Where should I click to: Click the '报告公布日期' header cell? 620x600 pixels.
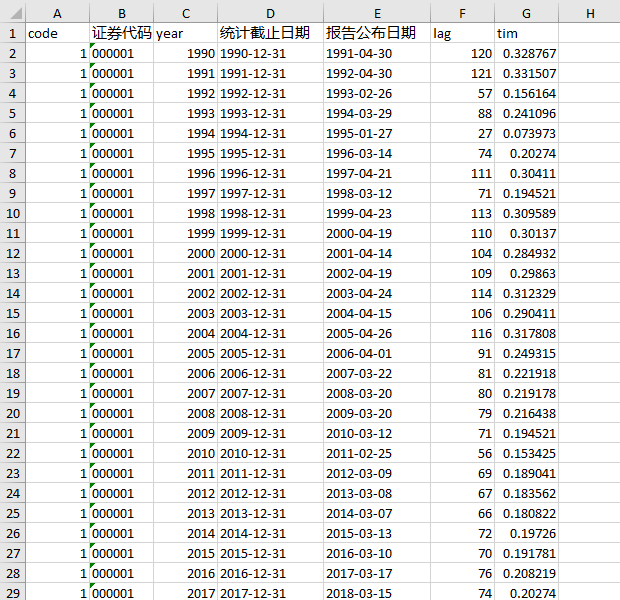click(377, 33)
